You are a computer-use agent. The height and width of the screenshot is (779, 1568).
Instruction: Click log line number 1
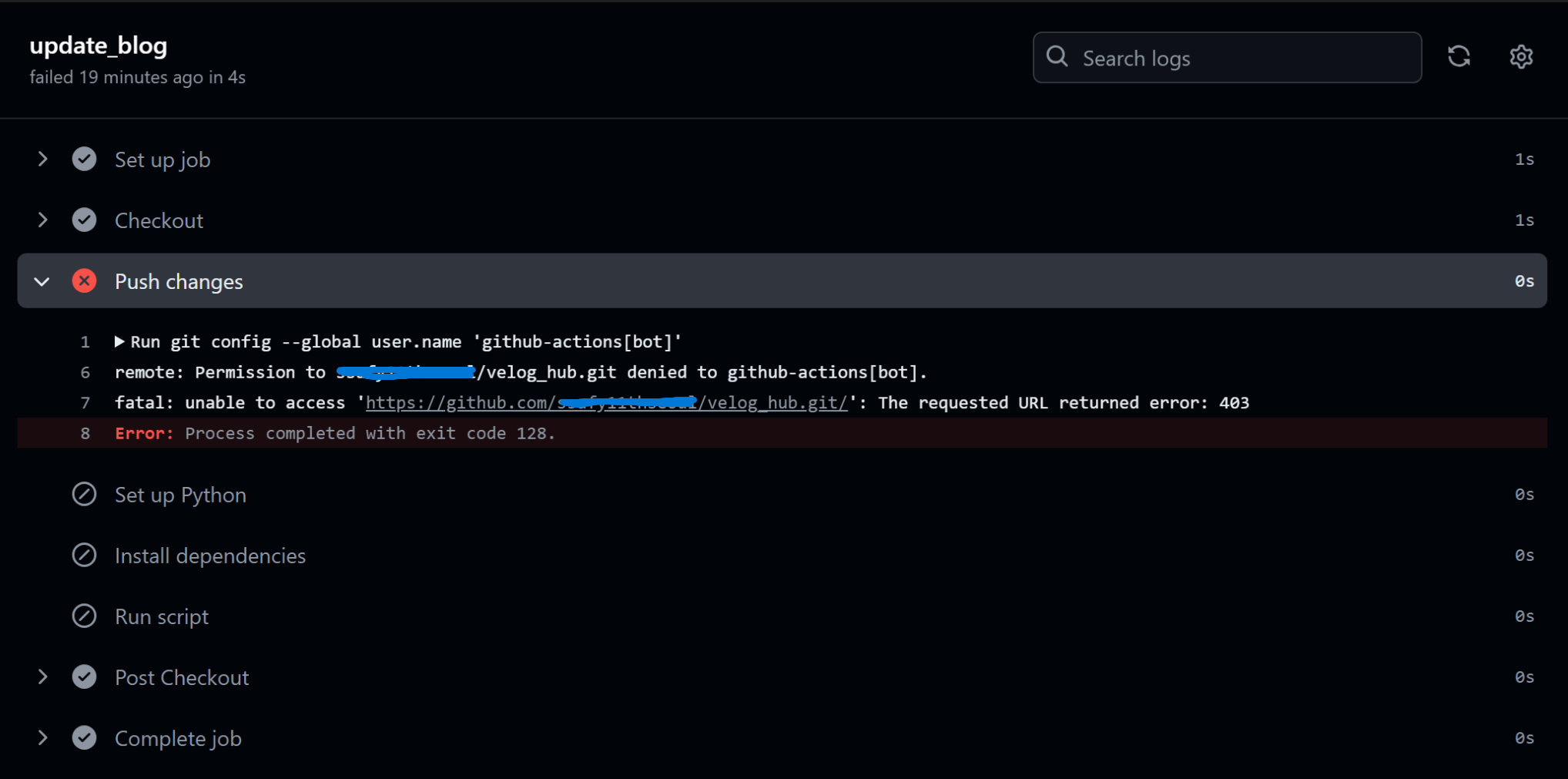click(85, 341)
